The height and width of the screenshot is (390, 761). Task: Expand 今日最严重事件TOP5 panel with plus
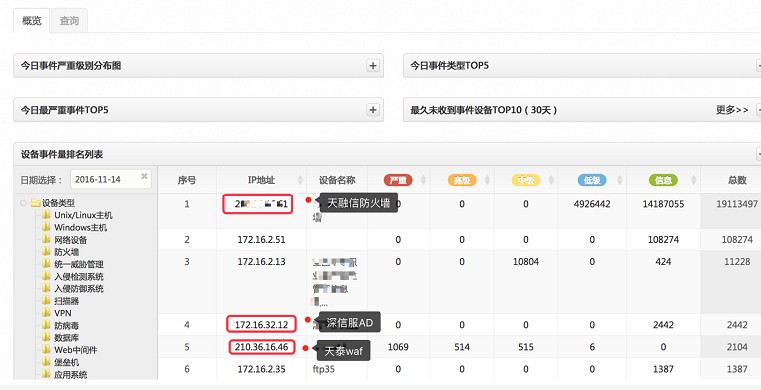373,110
